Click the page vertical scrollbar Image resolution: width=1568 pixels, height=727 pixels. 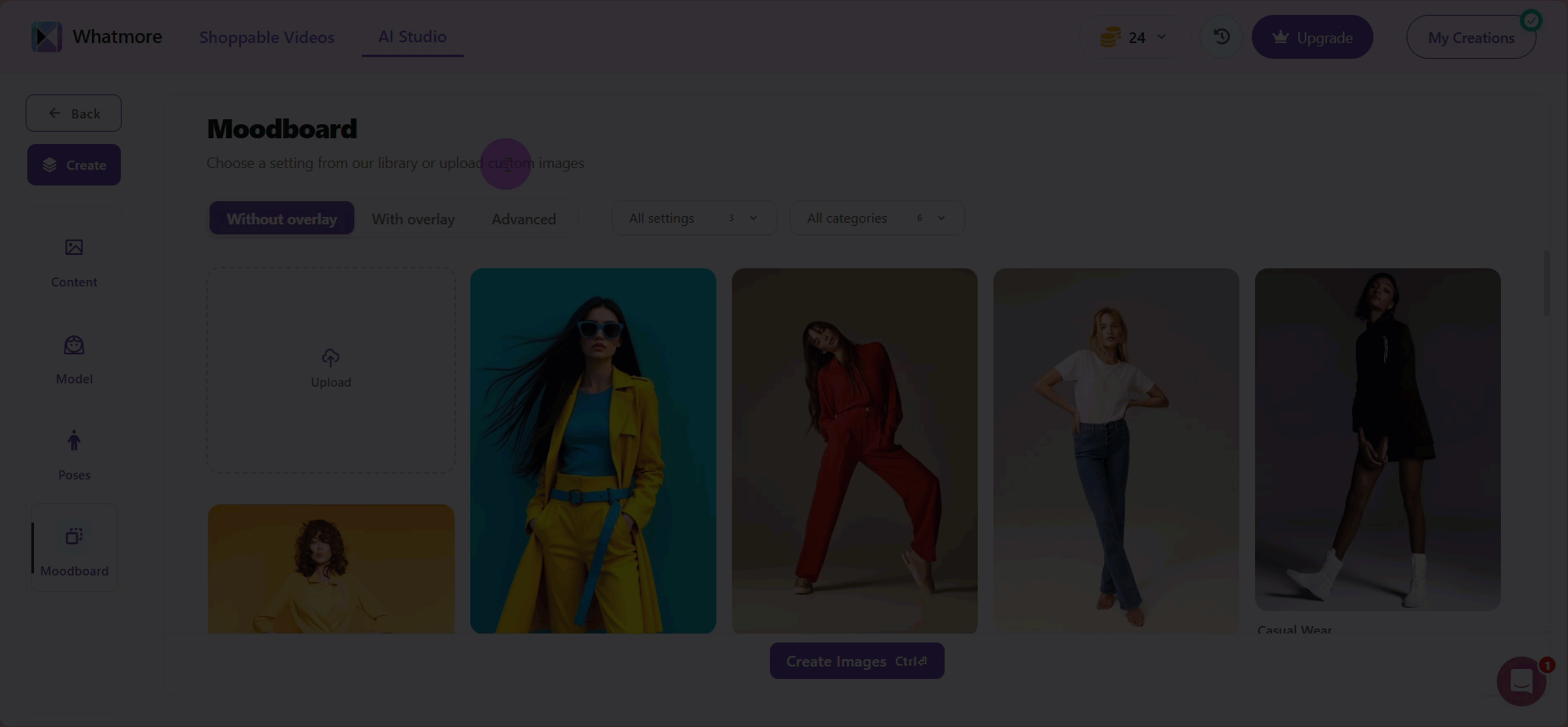[x=1546, y=283]
